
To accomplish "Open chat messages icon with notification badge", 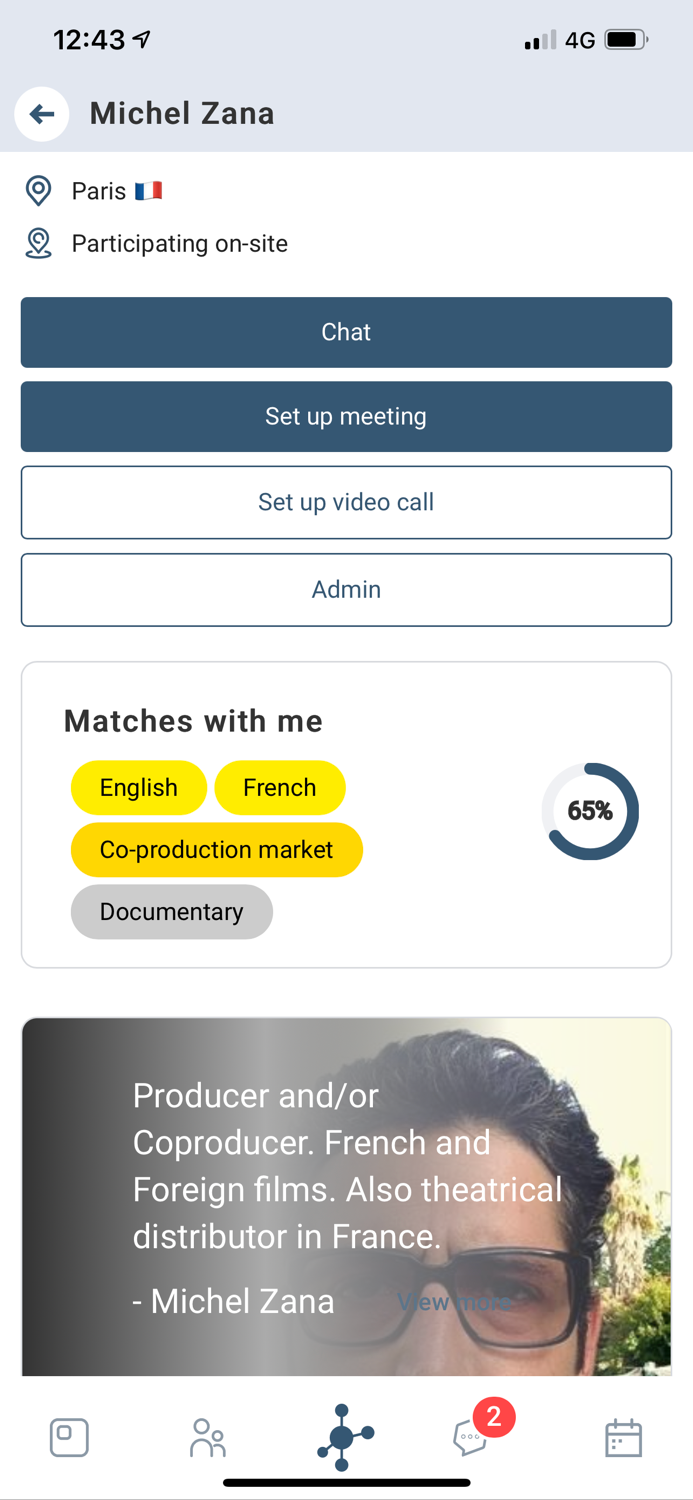I will 470,1440.
